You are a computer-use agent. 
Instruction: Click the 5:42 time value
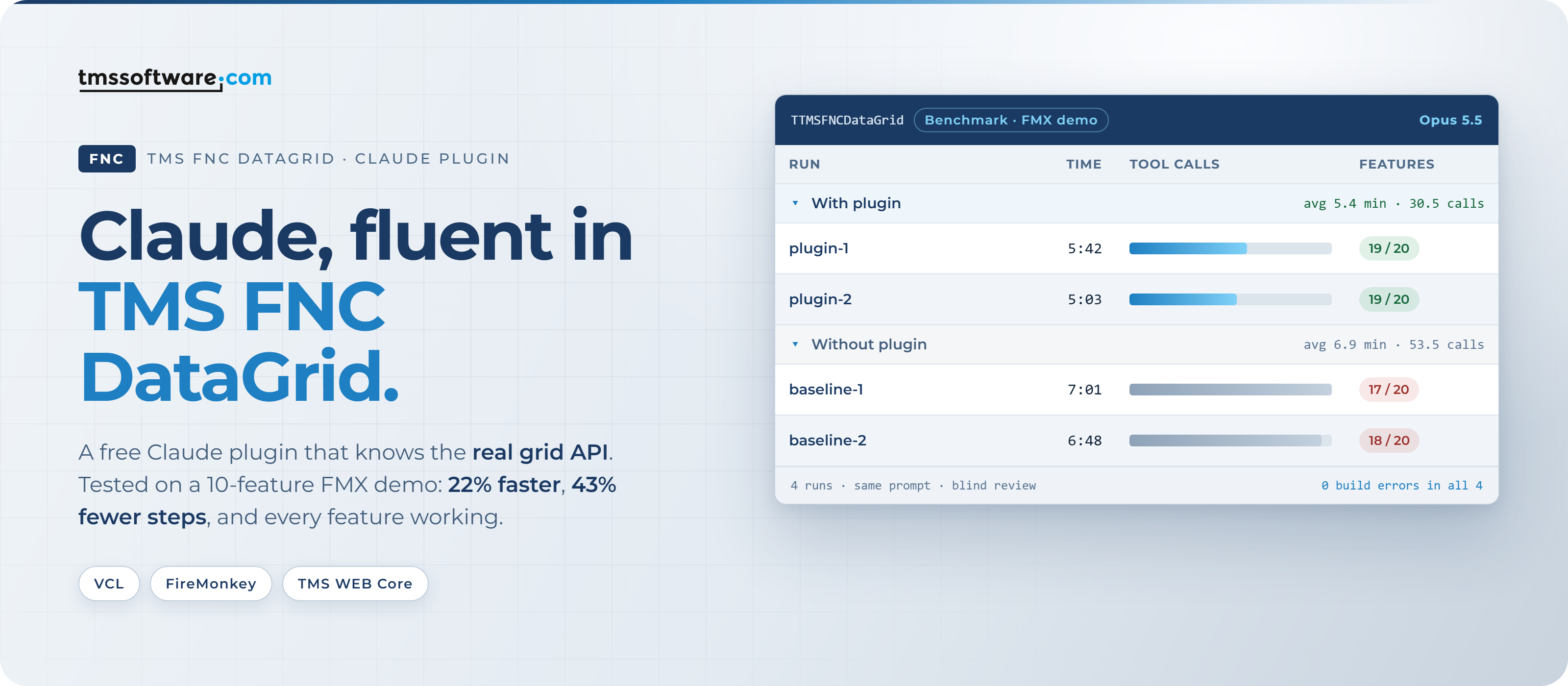(x=1084, y=248)
